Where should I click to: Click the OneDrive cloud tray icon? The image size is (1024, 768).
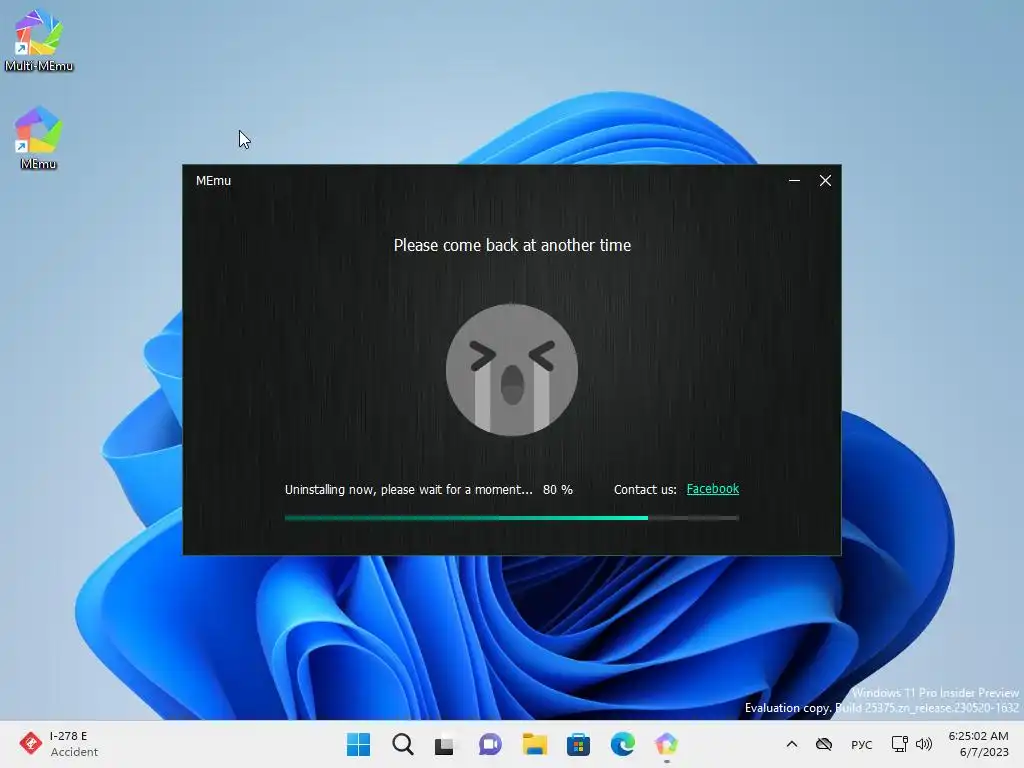[x=824, y=744]
